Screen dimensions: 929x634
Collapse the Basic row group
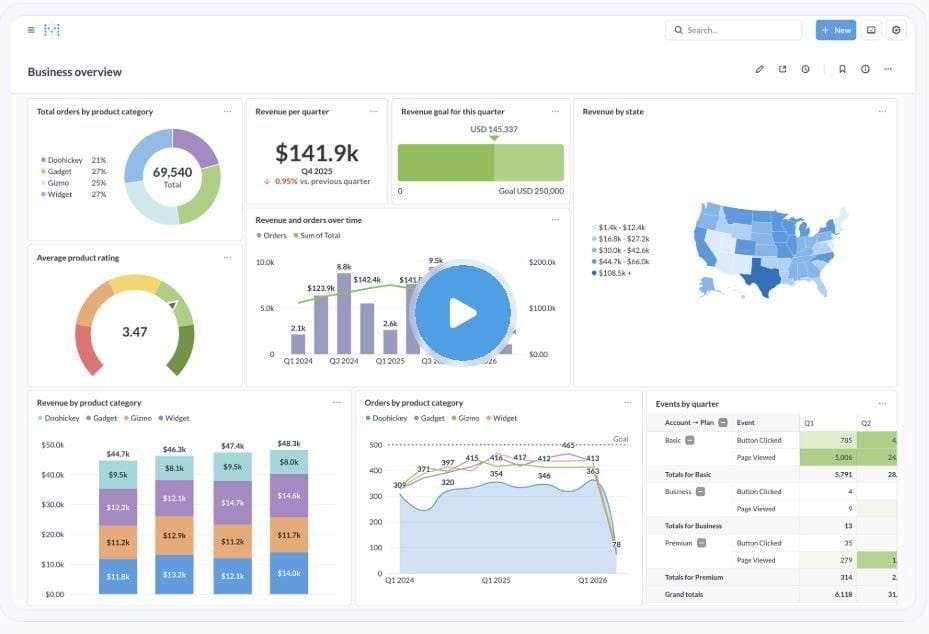[x=690, y=440]
